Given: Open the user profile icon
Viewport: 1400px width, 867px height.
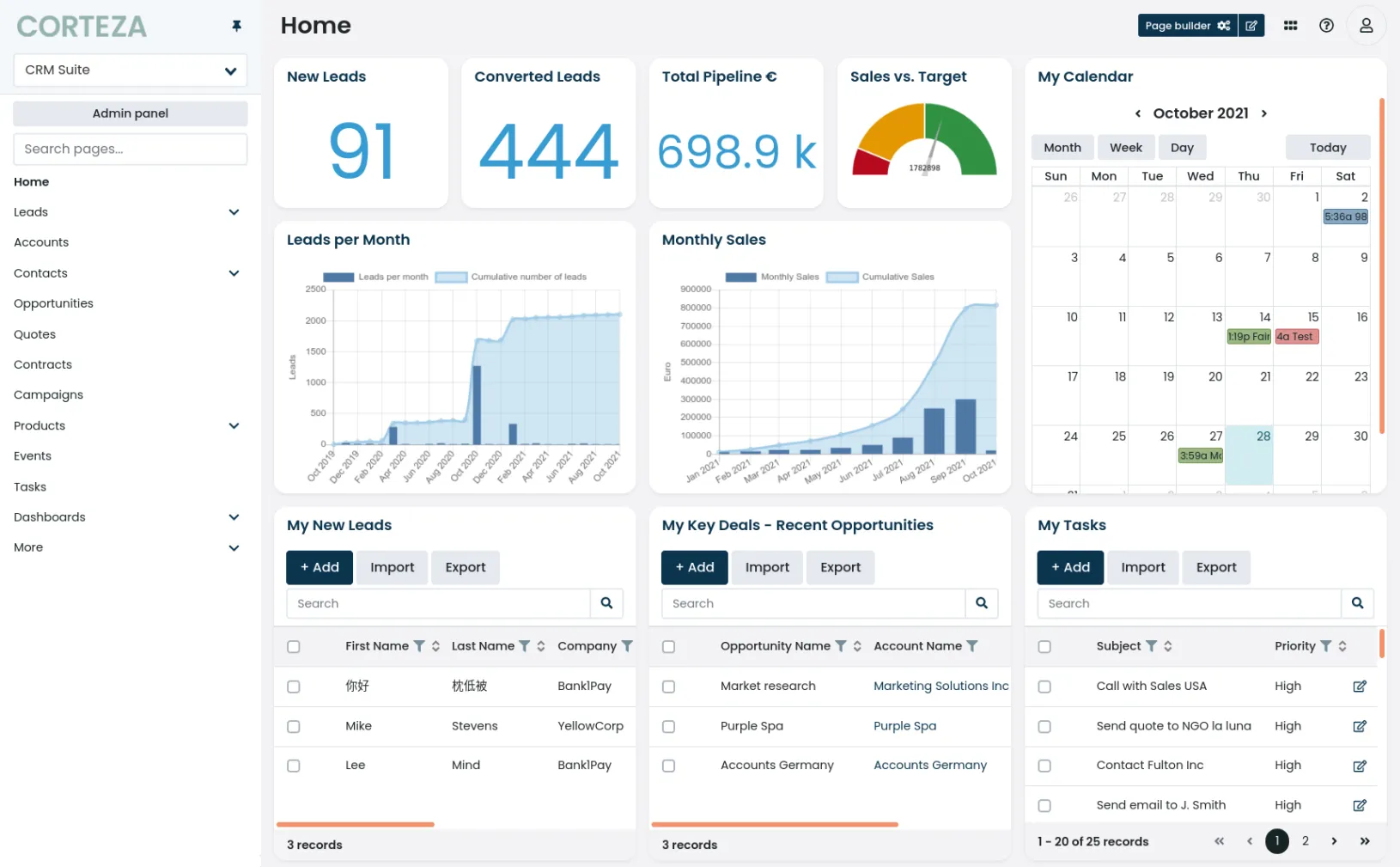Looking at the screenshot, I should click(x=1366, y=26).
